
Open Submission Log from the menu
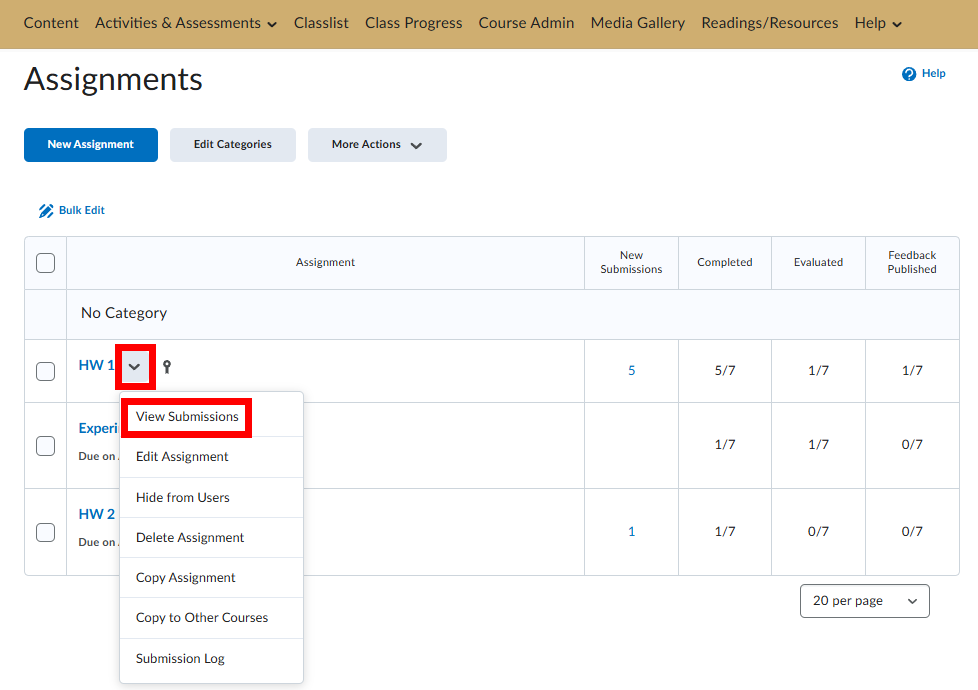[180, 659]
